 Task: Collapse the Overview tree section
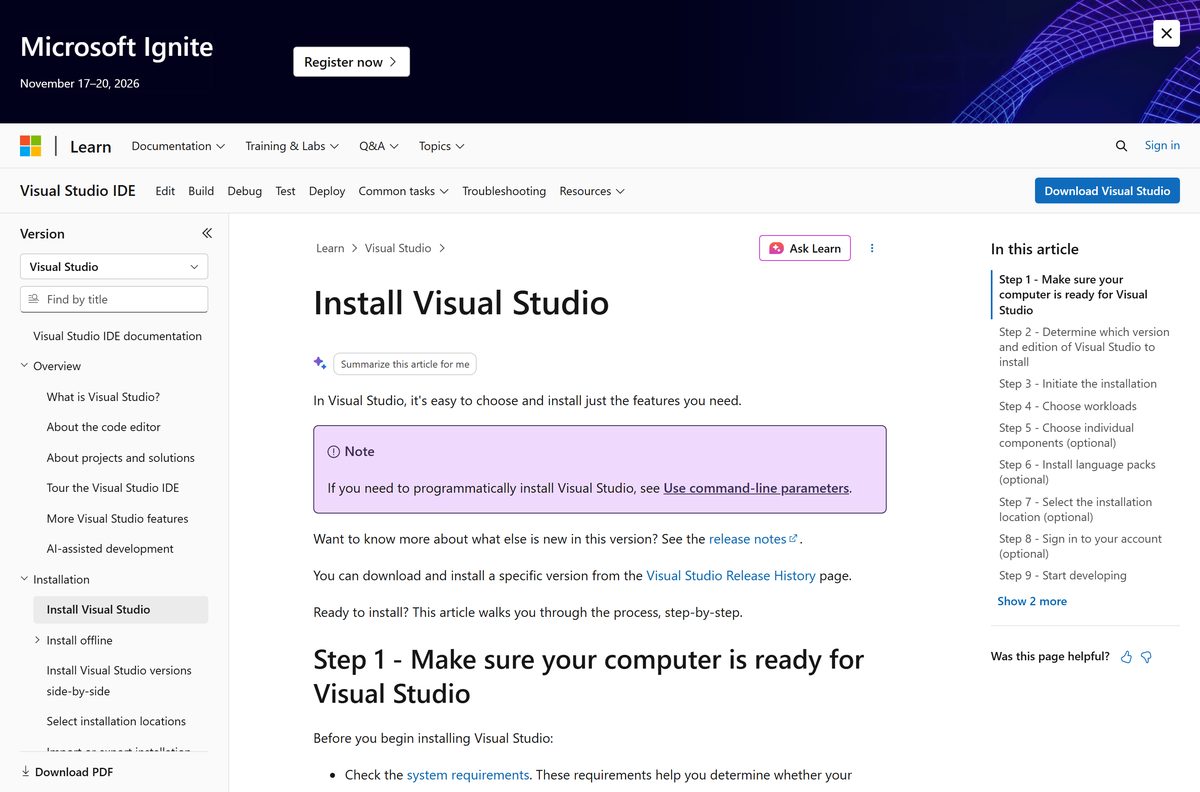[x=24, y=366]
